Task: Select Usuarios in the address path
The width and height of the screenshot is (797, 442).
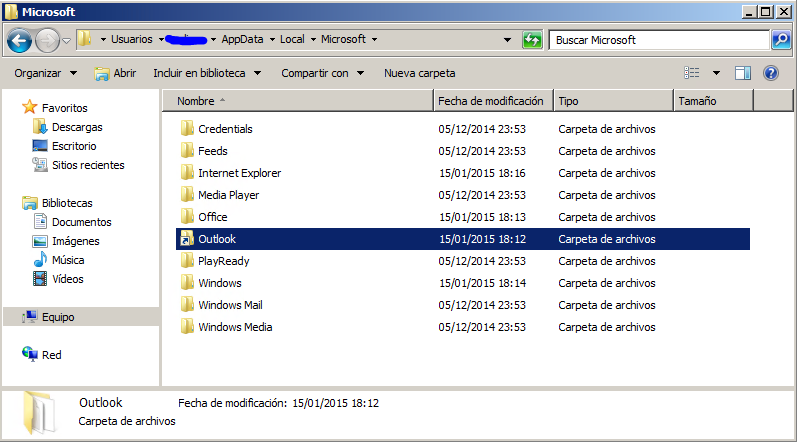Action: [x=132, y=39]
